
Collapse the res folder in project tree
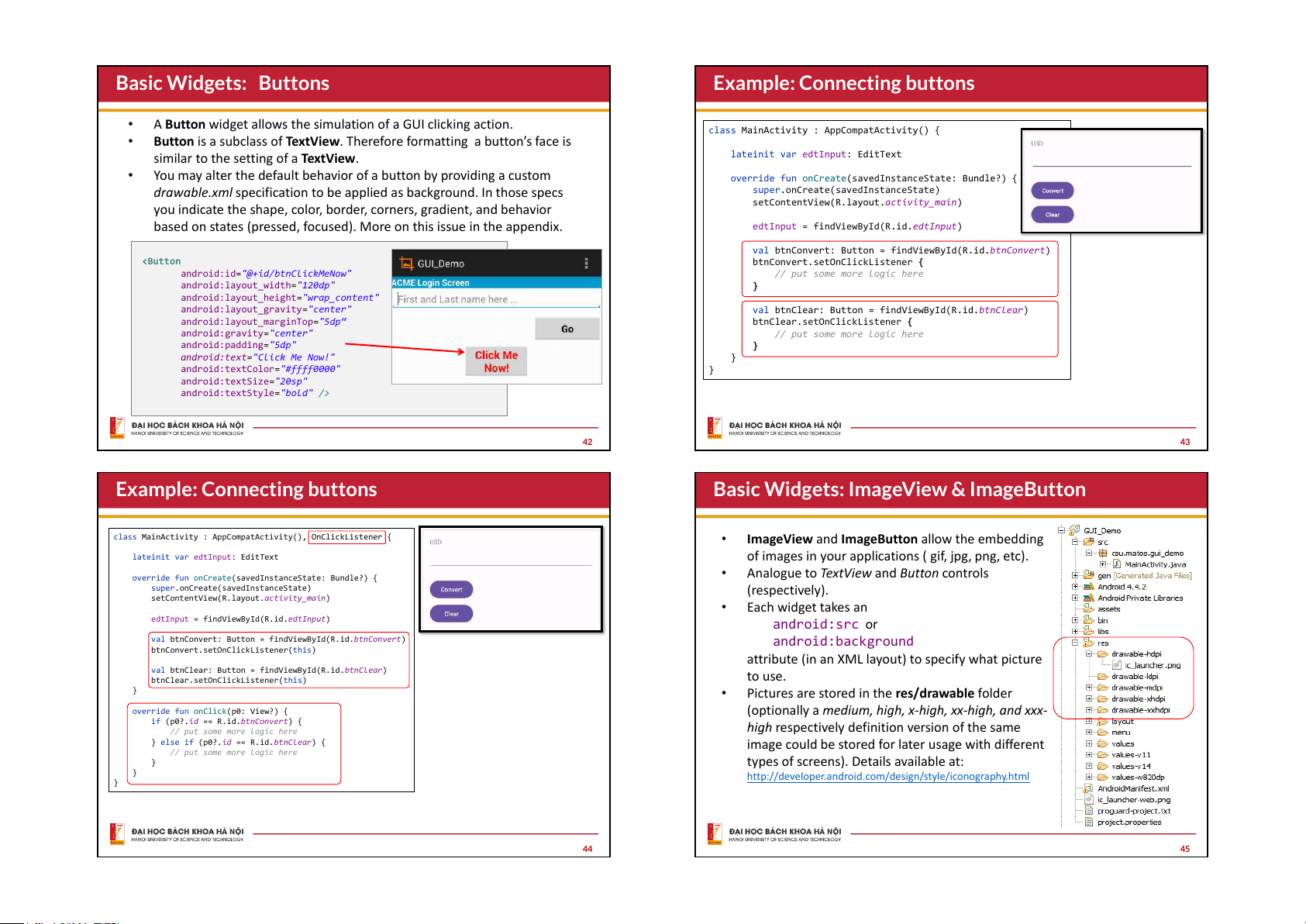(x=1075, y=643)
